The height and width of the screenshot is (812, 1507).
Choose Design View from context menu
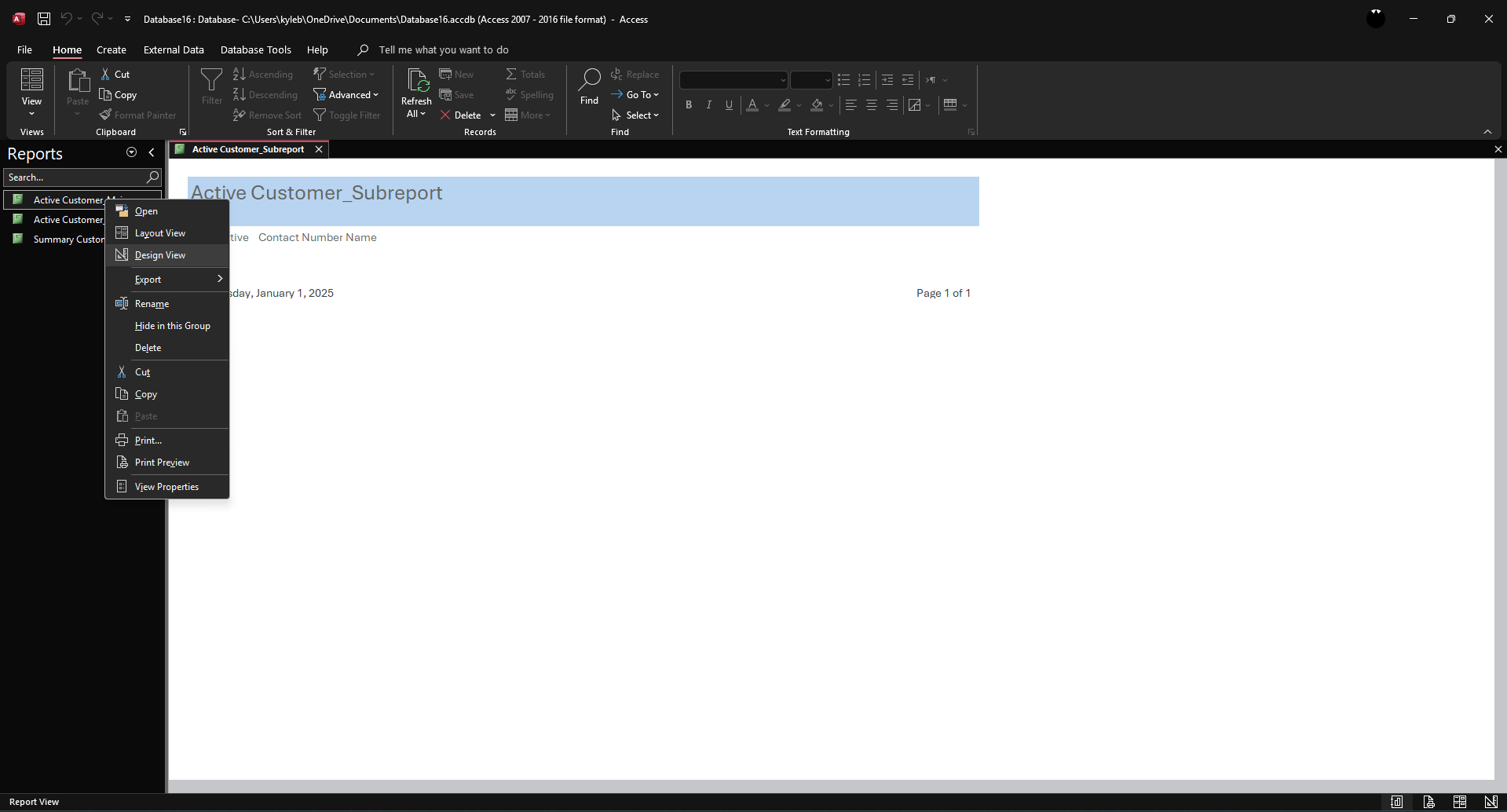click(x=167, y=255)
